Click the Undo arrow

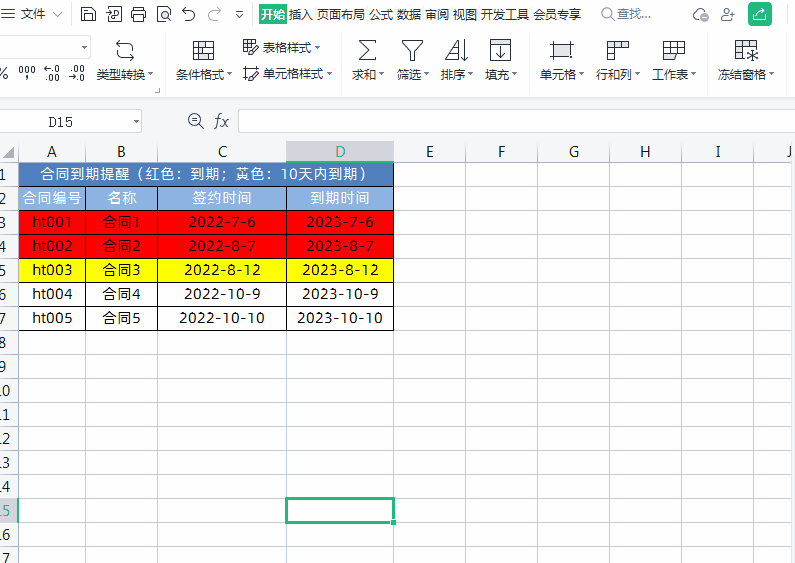click(189, 14)
